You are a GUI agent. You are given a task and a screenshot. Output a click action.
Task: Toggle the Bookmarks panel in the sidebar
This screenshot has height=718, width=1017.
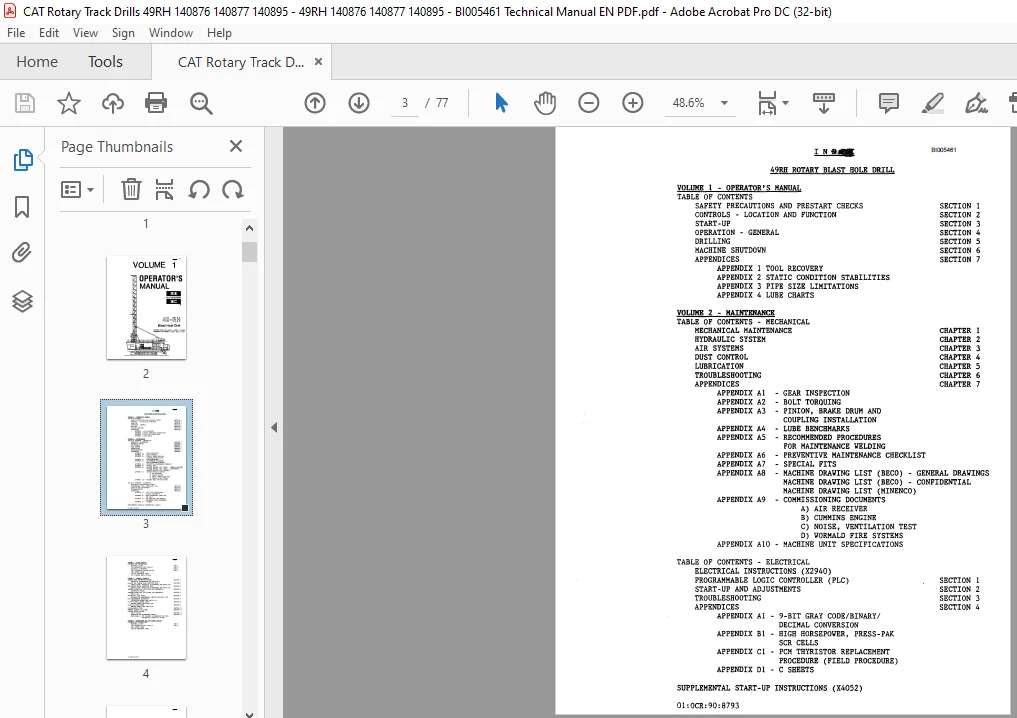[22, 207]
